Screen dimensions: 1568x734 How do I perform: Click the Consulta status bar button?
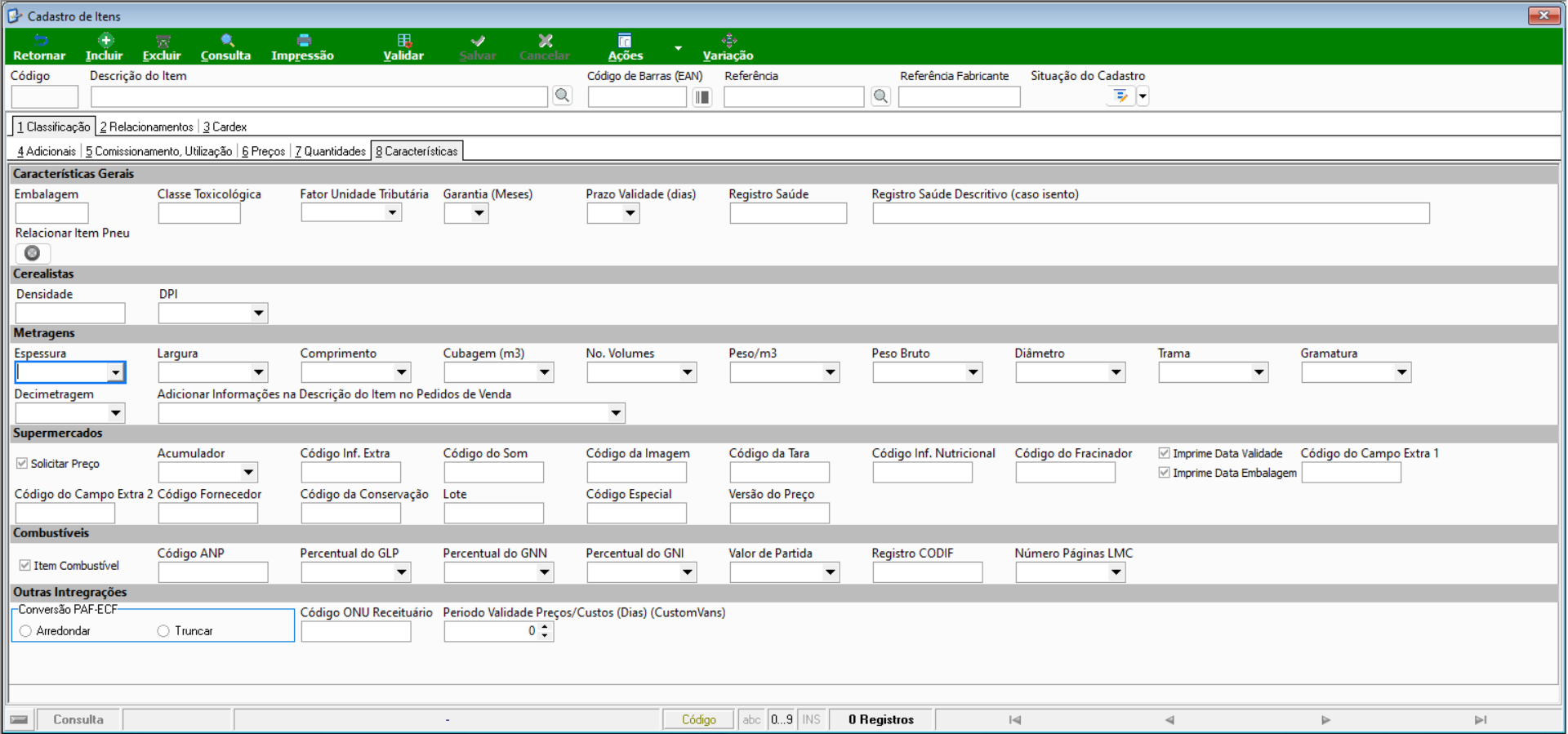(x=78, y=719)
